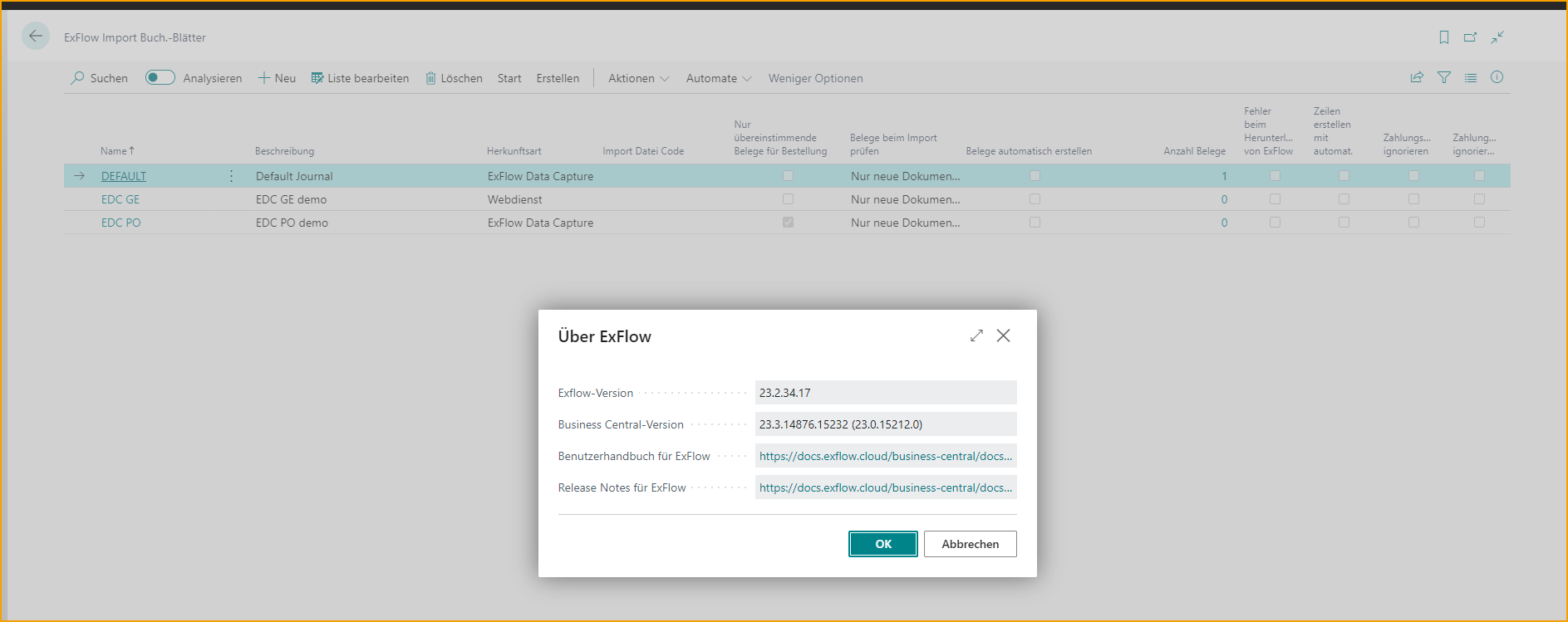
Task: Check matching orders box for EDC GE
Action: click(x=788, y=199)
